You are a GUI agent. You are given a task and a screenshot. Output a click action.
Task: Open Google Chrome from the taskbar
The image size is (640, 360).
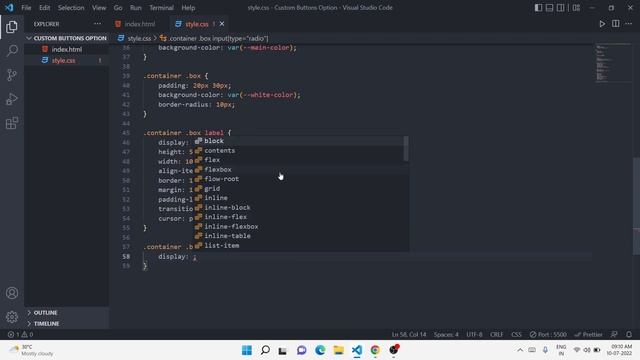[x=375, y=350]
